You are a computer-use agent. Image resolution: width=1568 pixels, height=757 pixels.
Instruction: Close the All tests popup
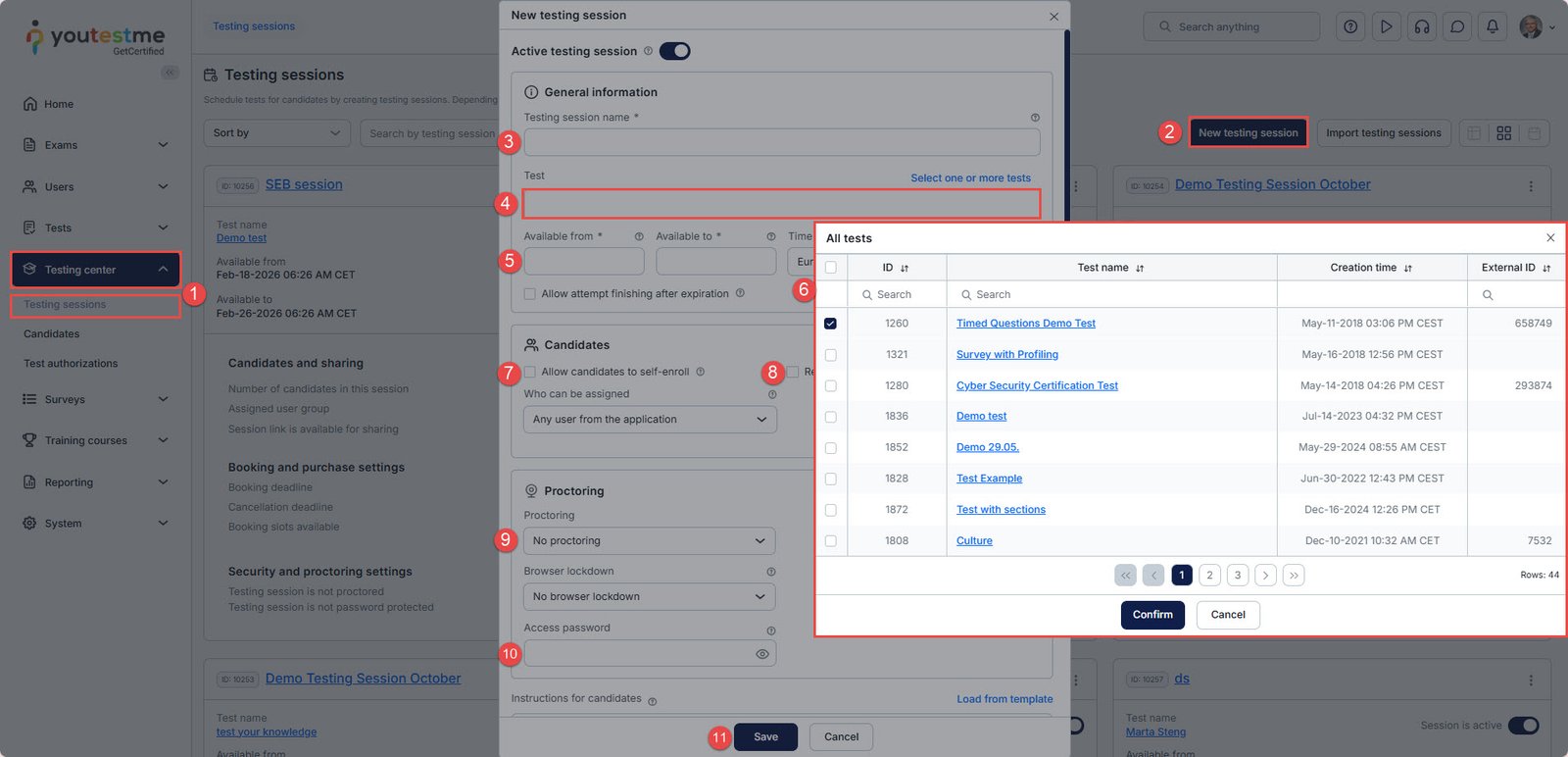[x=1550, y=238]
